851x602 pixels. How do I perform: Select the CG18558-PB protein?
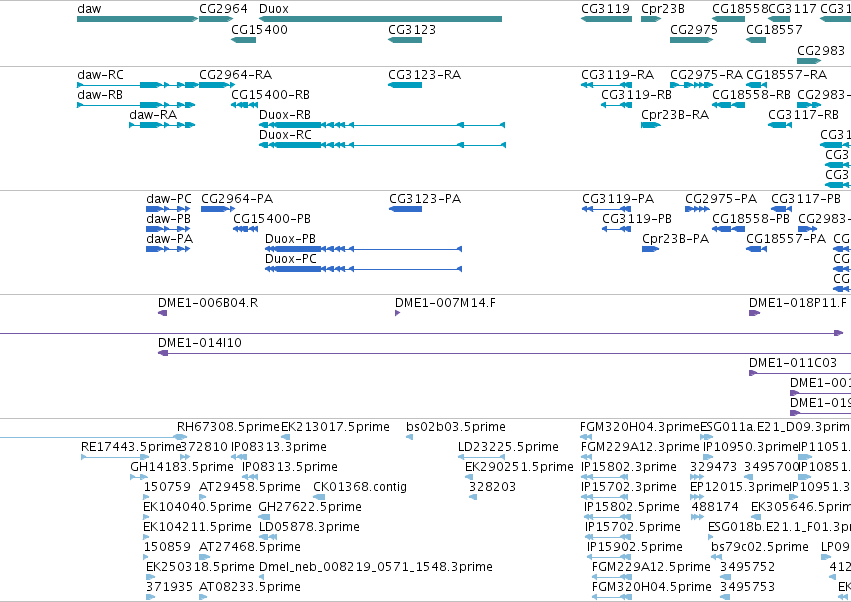[x=728, y=229]
